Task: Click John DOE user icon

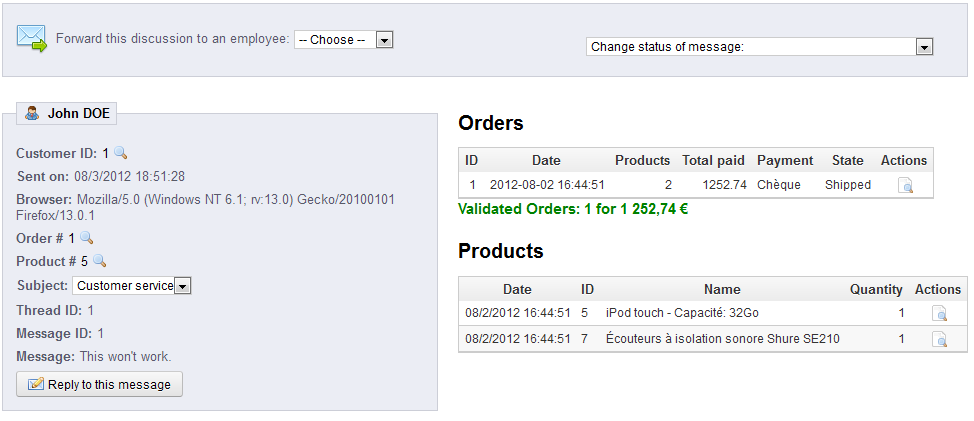Action: tap(32, 114)
